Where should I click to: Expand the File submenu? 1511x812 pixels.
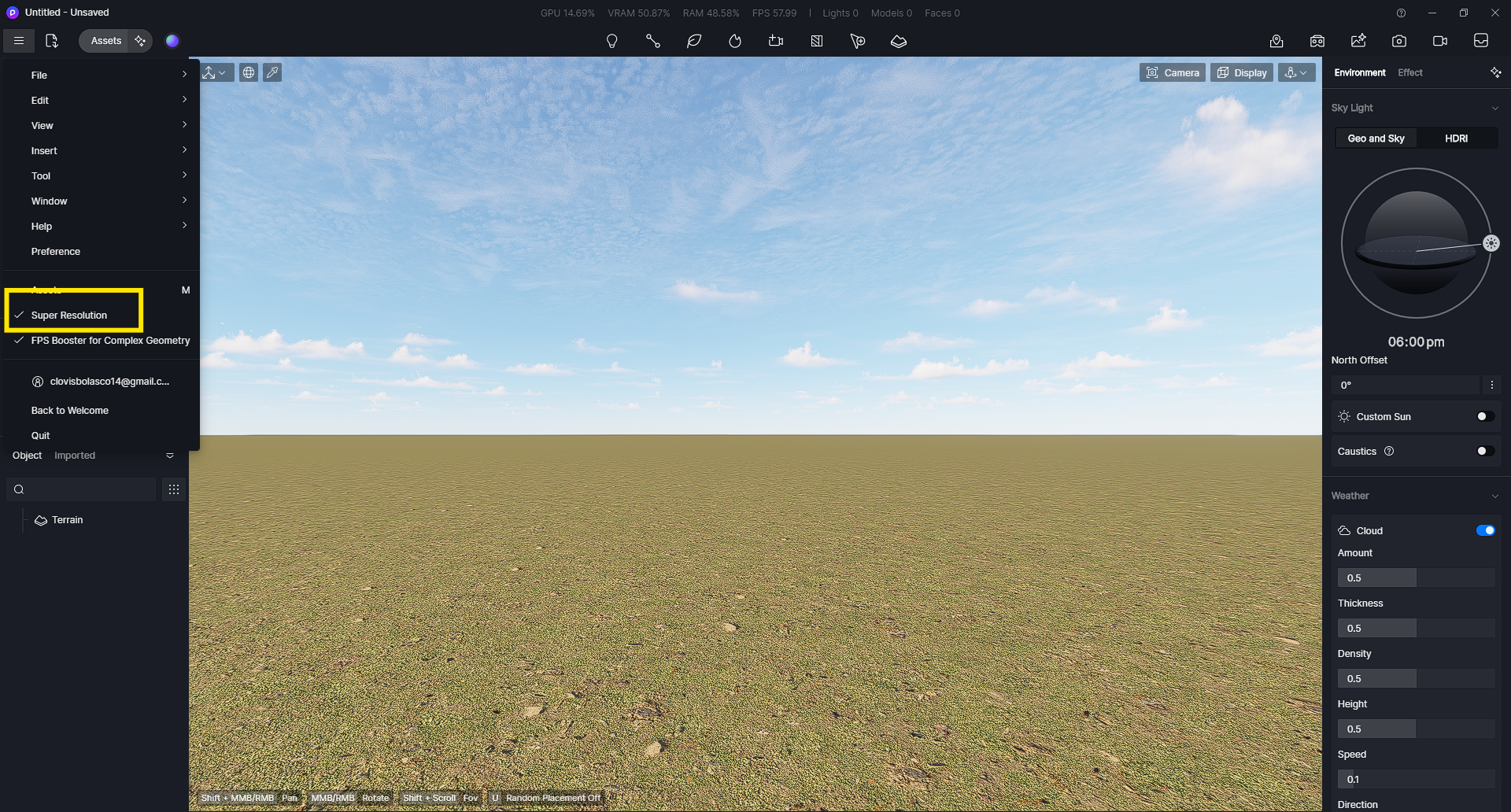(102, 75)
